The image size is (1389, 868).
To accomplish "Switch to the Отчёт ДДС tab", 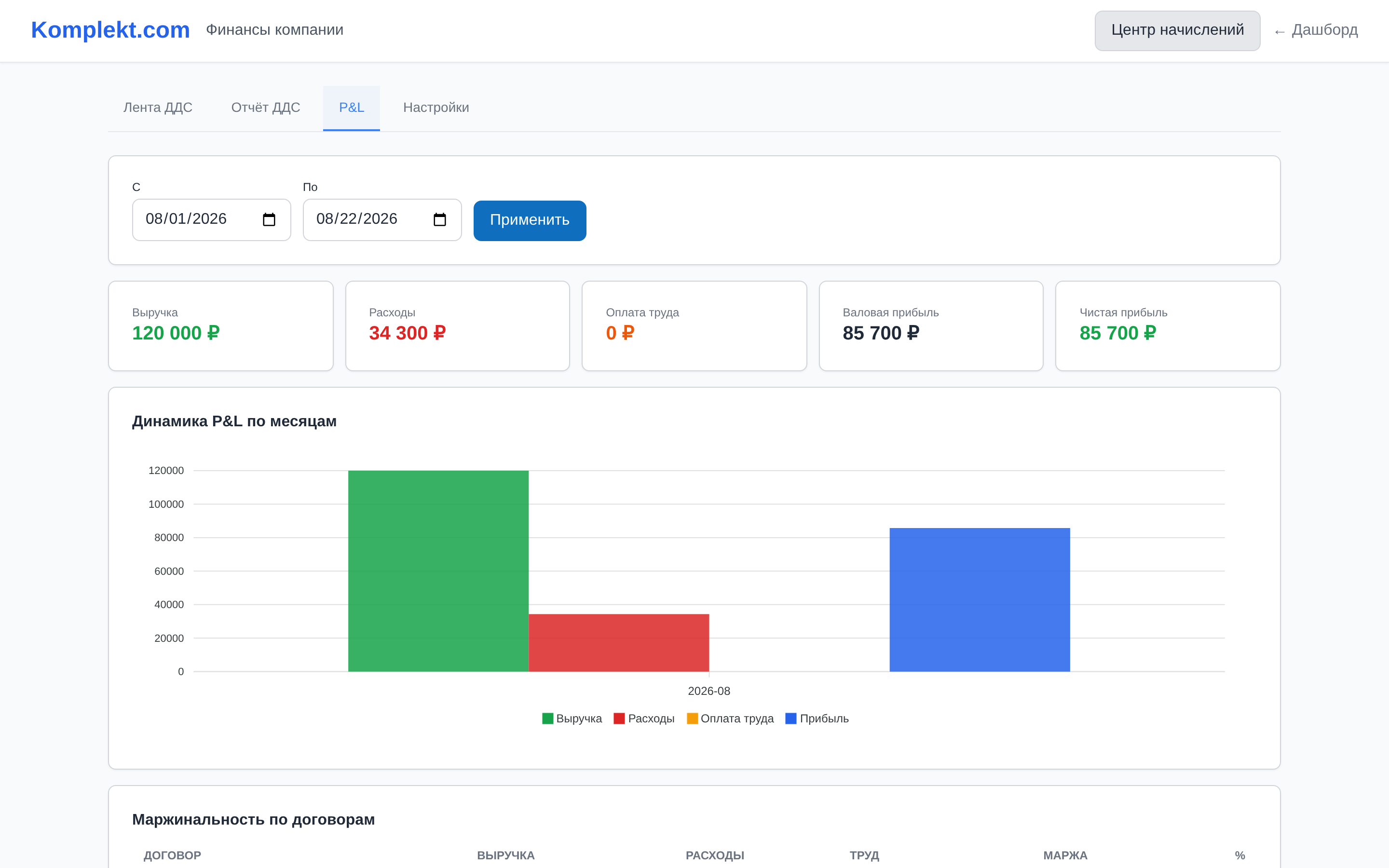I will pyautogui.click(x=266, y=108).
